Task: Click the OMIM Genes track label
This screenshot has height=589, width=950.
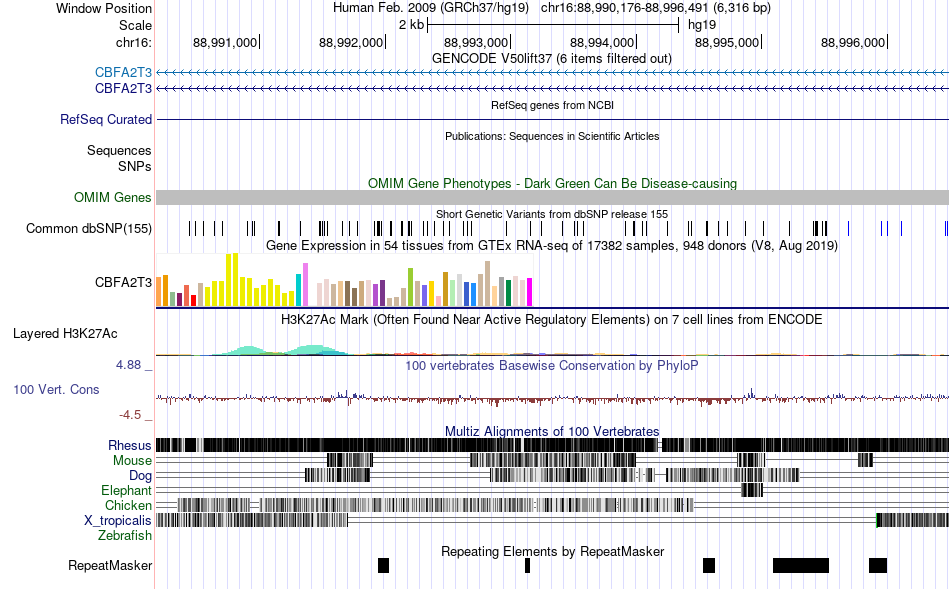Action: (x=112, y=198)
